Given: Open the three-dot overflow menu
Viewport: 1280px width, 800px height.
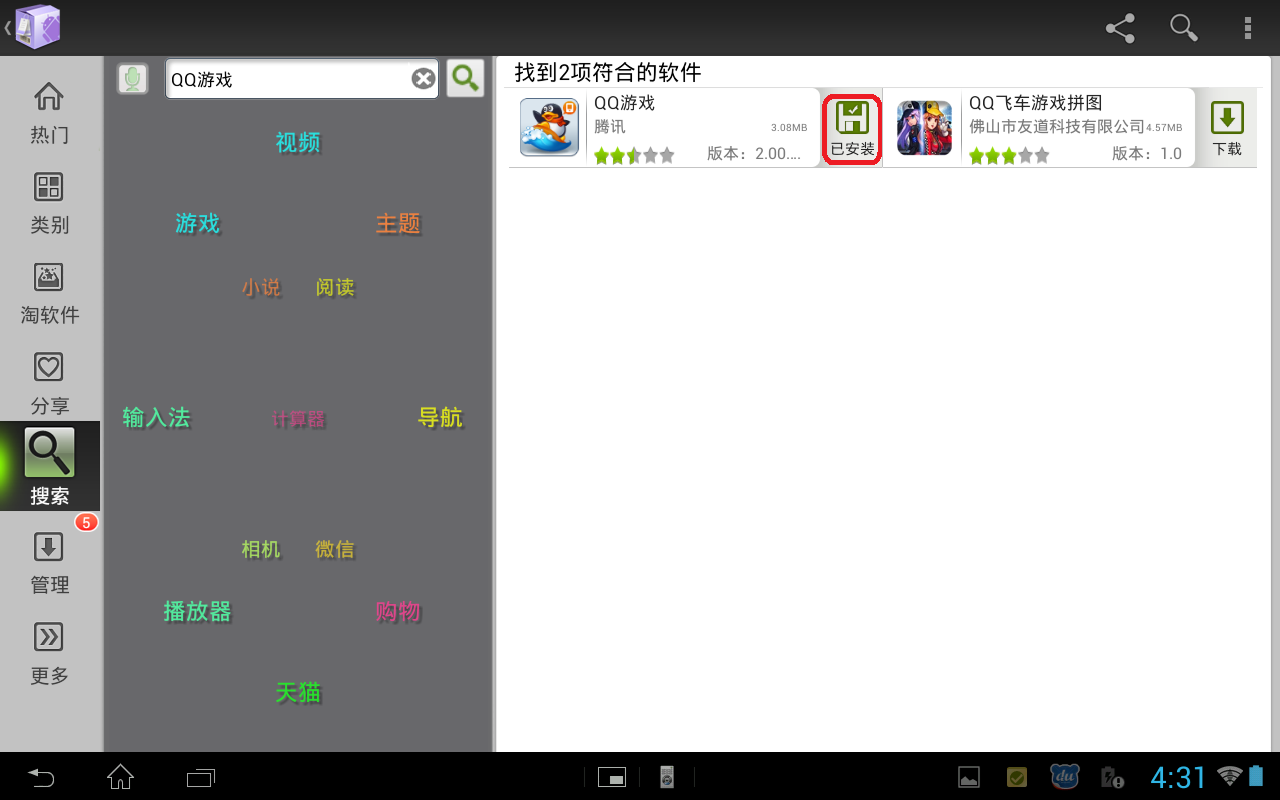Looking at the screenshot, I should coord(1248,28).
